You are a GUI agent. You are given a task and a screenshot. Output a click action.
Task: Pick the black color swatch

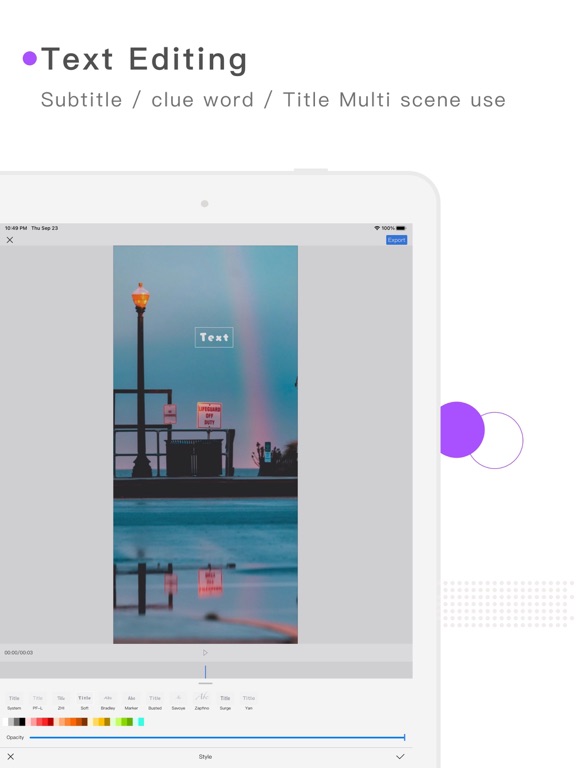point(22,721)
